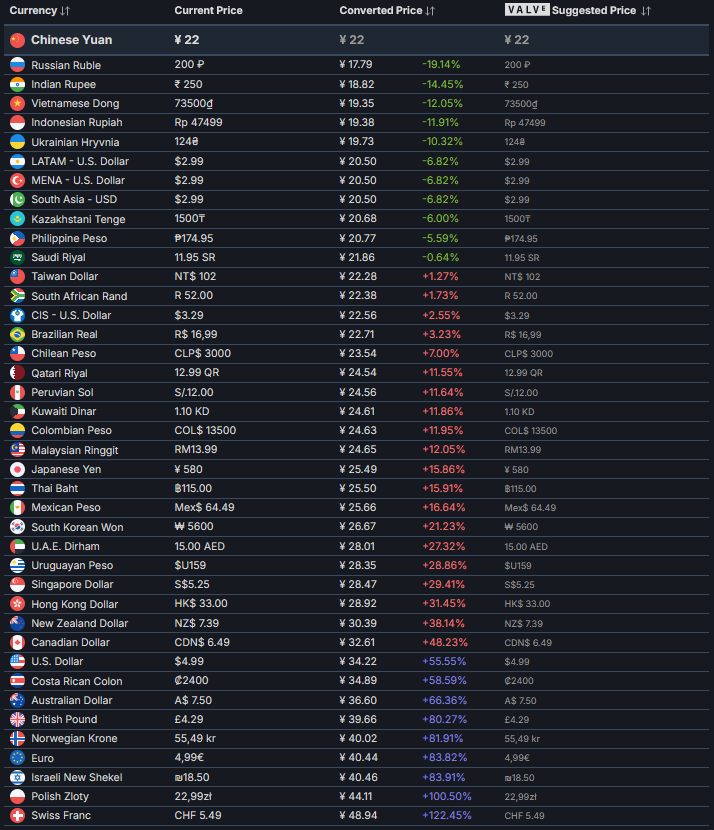Screen dimensions: 714x830
Task: Click the Australian Dollar flag icon
Action: pos(17,700)
